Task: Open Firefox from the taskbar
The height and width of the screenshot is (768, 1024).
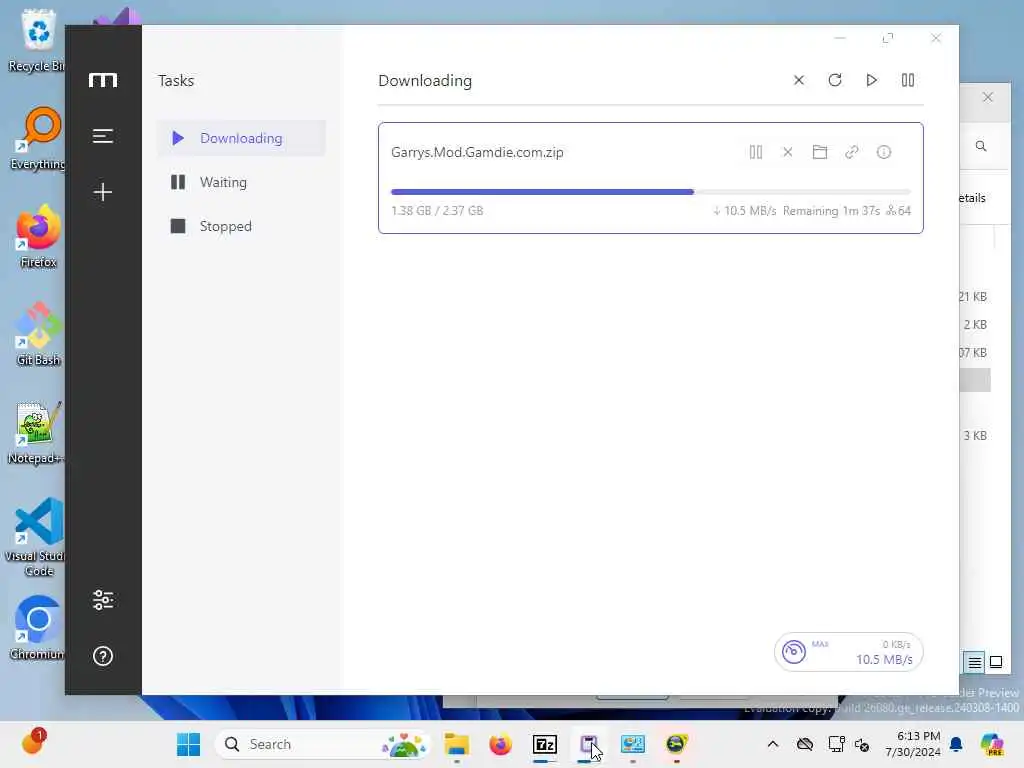Action: tap(500, 744)
